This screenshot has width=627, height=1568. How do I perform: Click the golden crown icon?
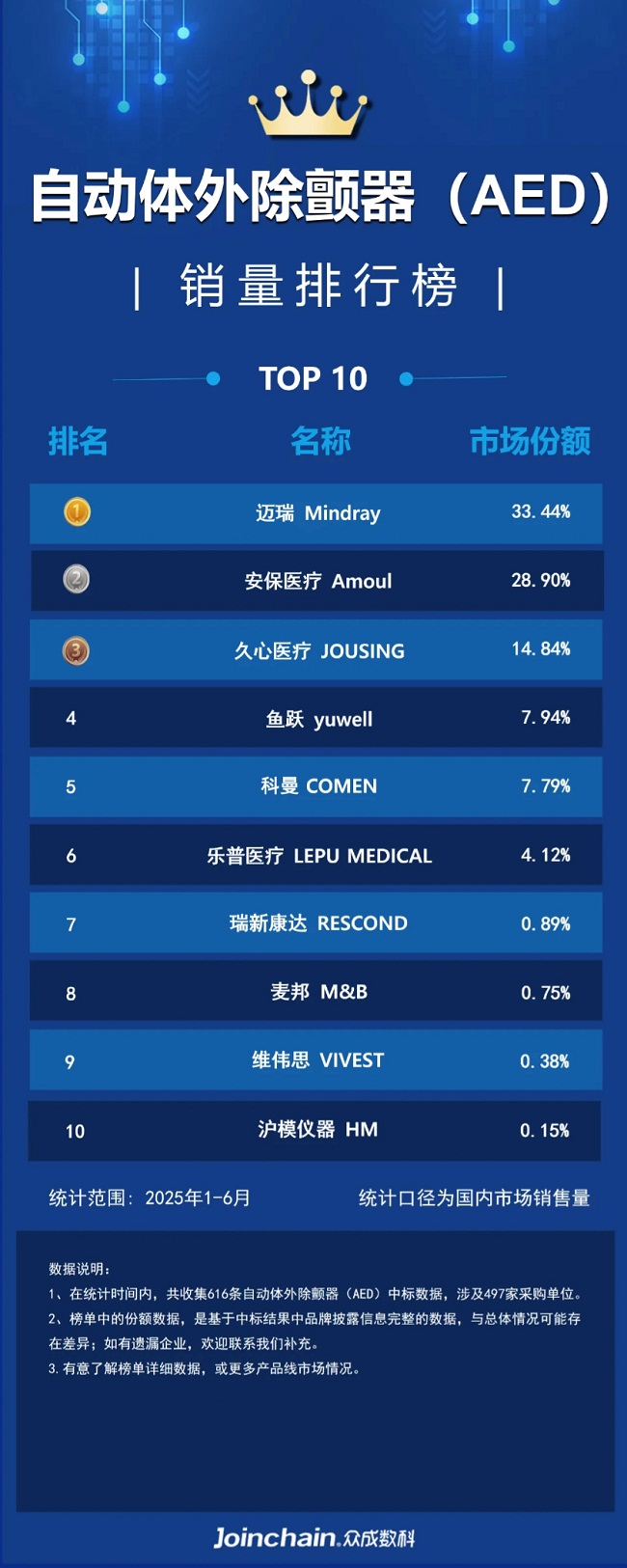tap(309, 105)
